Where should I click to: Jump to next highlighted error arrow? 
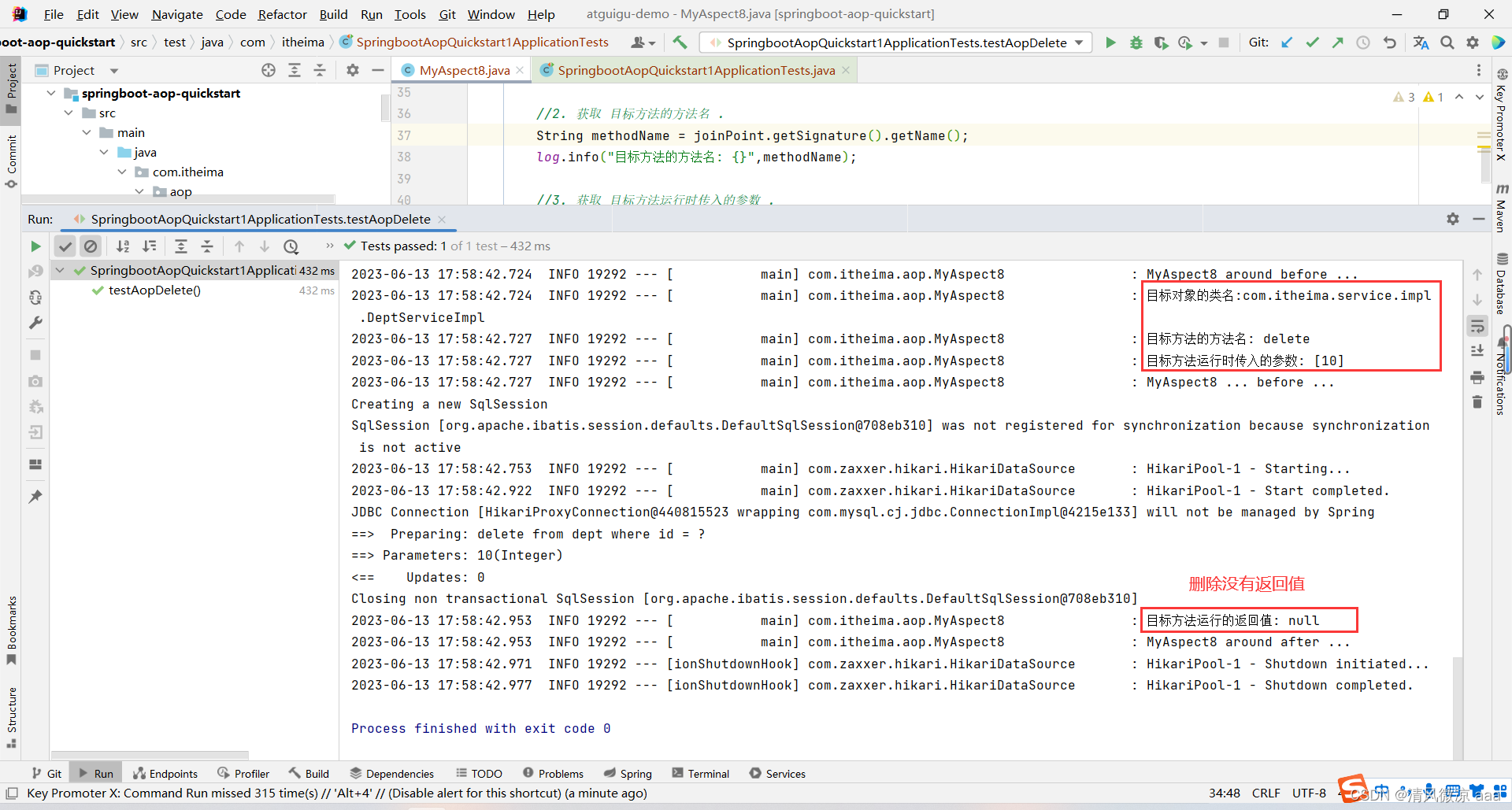pos(1479,97)
